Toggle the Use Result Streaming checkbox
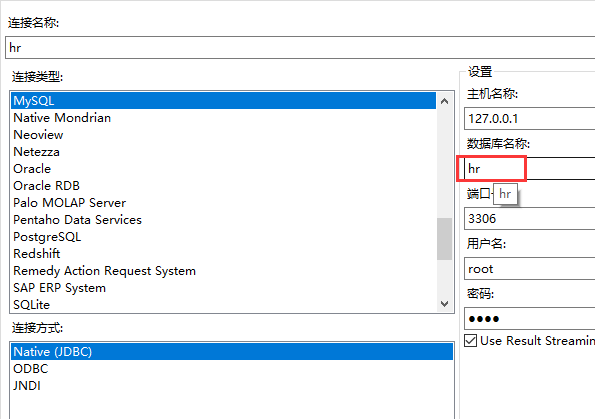595x419 pixels. [471, 340]
